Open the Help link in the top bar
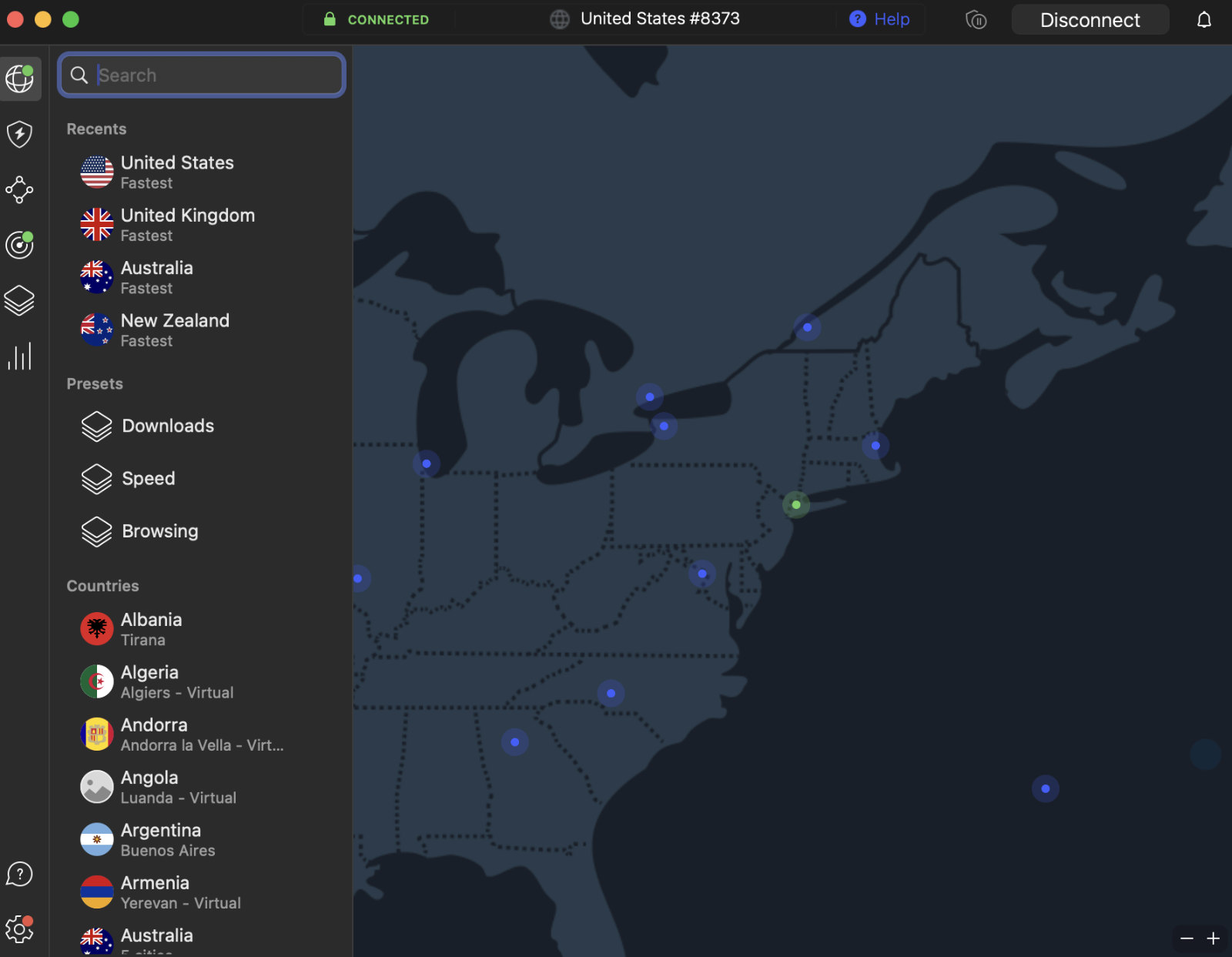Screen dimensions: 1232x957 [x=880, y=19]
